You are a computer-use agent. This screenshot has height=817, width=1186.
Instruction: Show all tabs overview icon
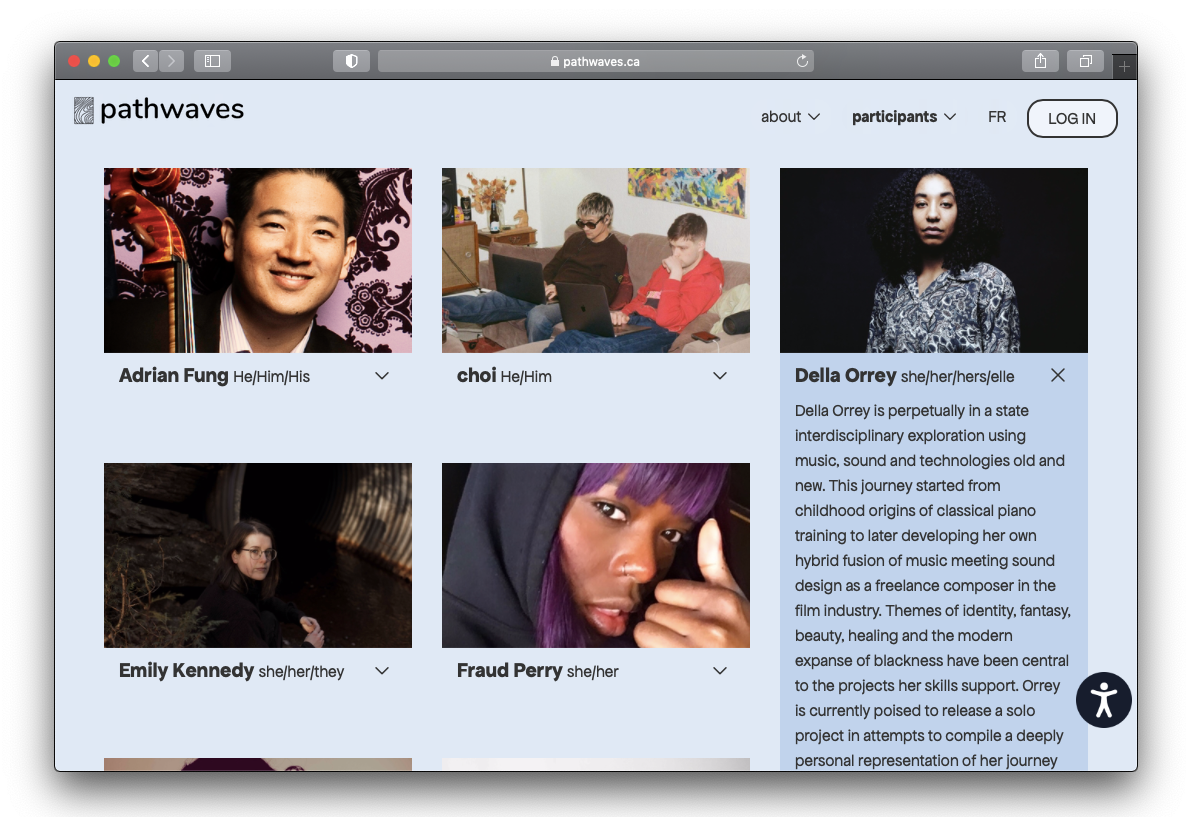(1085, 61)
